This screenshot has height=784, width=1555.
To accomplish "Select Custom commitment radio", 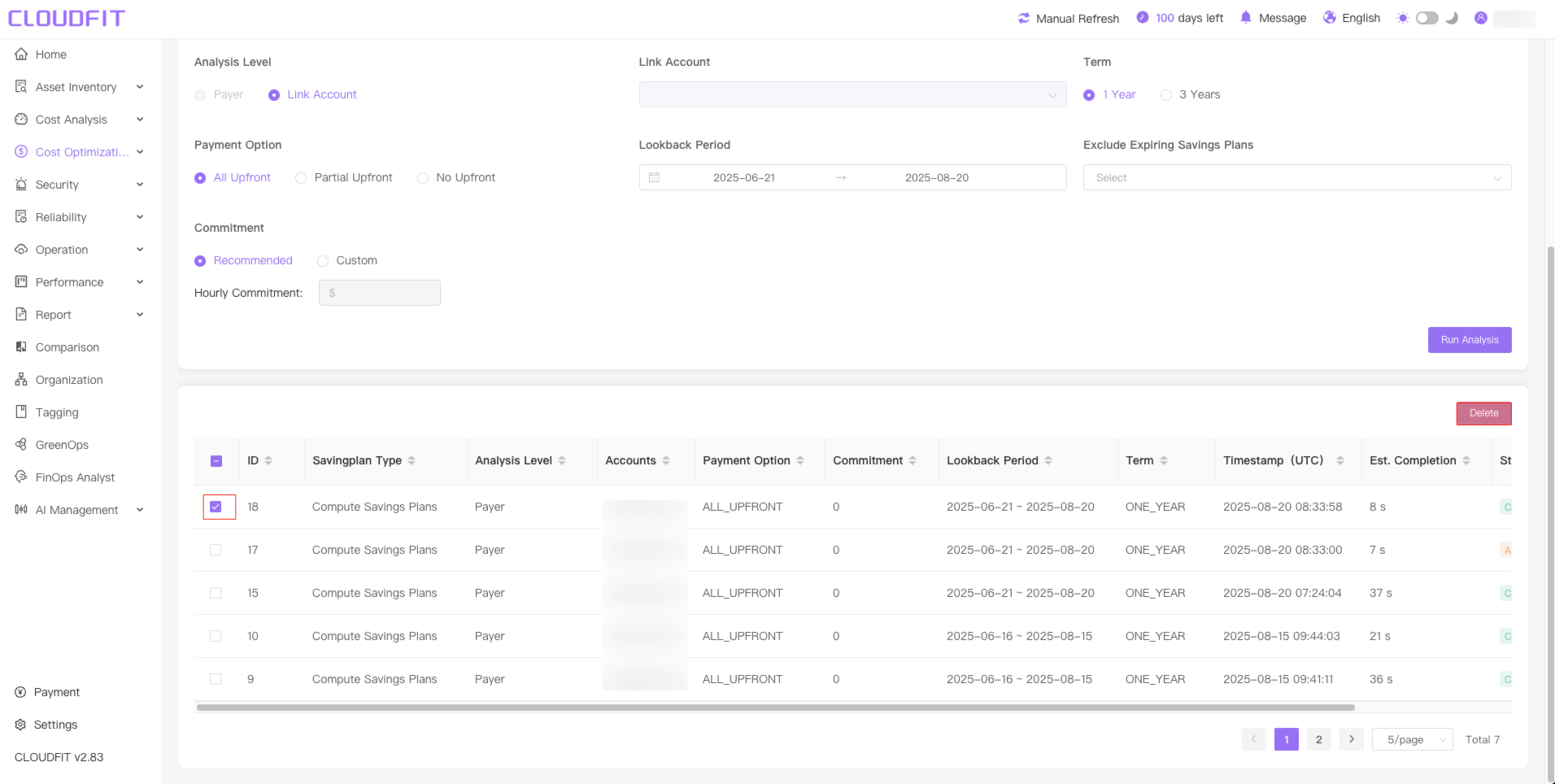I will [x=323, y=261].
